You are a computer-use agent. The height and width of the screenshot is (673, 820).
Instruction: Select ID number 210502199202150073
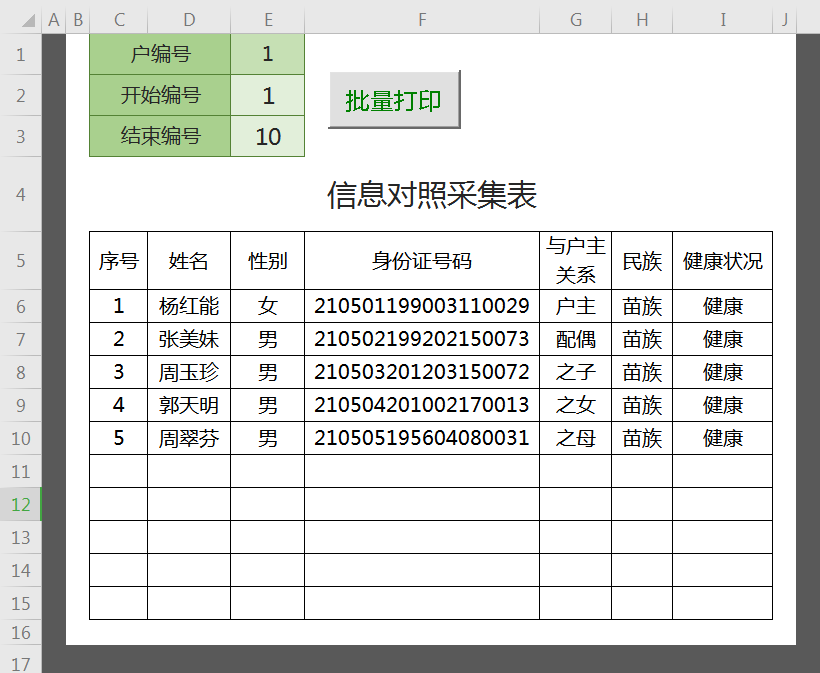(422, 339)
